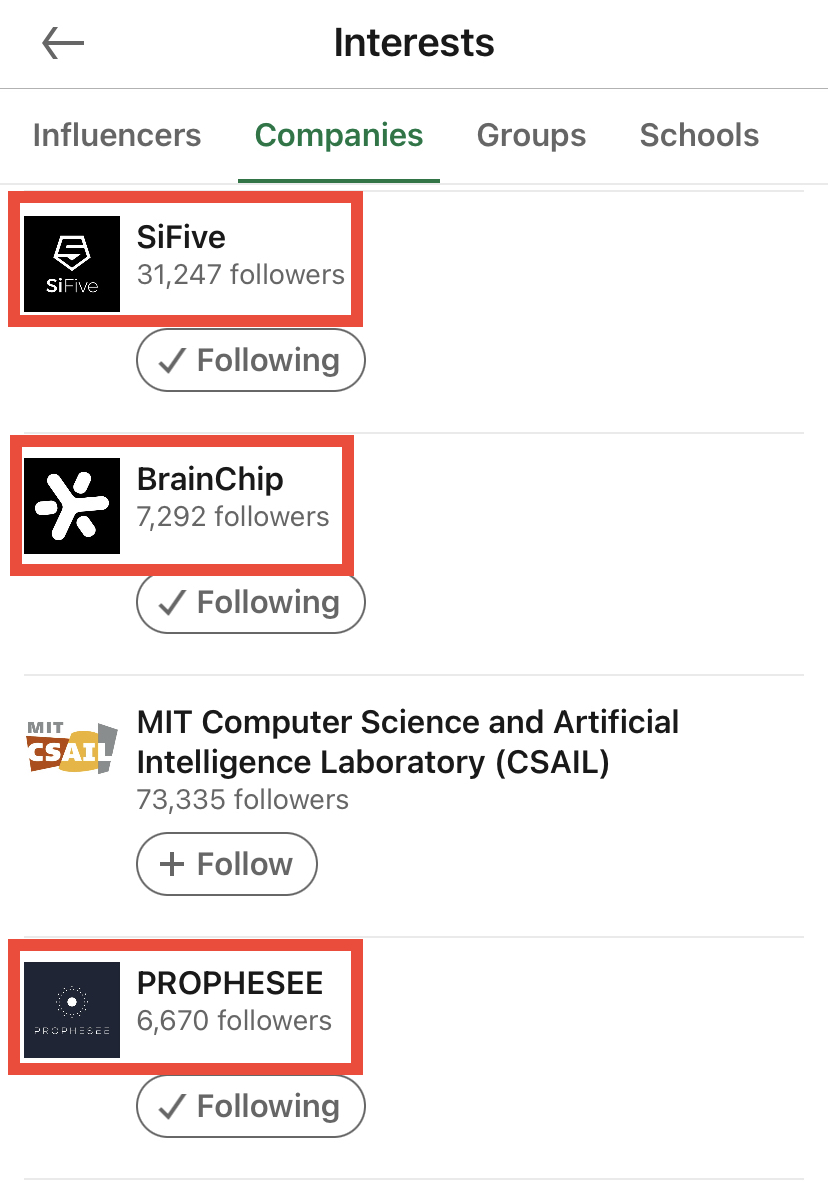Viewport: 828px width, 1182px height.
Task: Open the SiFive company logo
Action: click(x=72, y=264)
